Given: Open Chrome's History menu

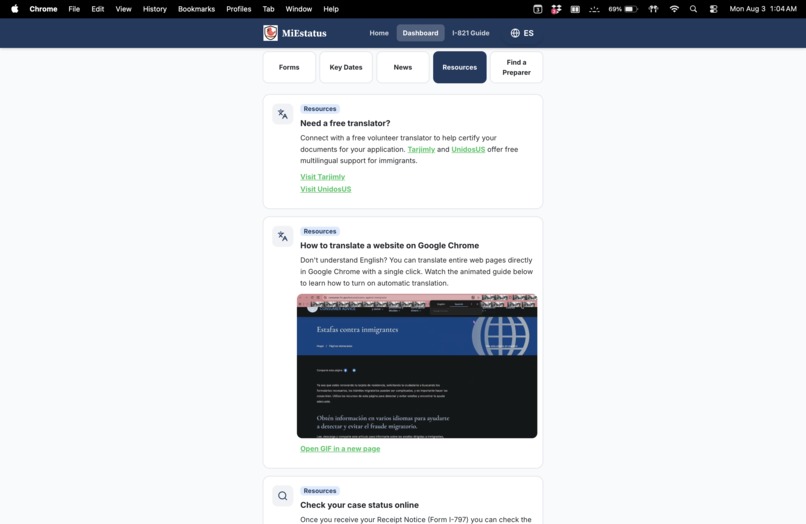Looking at the screenshot, I should click(x=155, y=9).
